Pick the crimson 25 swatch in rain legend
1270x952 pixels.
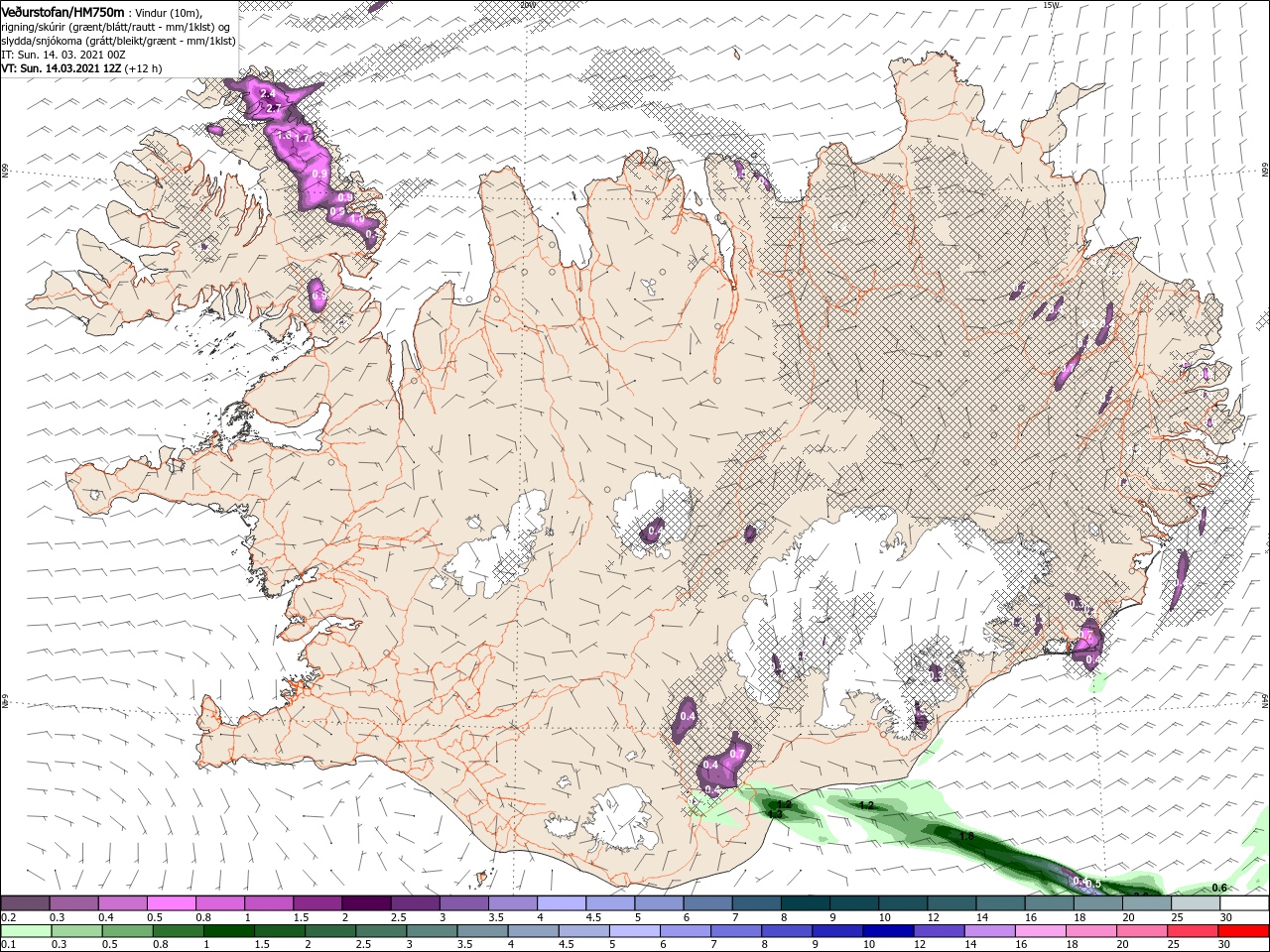click(1193, 931)
